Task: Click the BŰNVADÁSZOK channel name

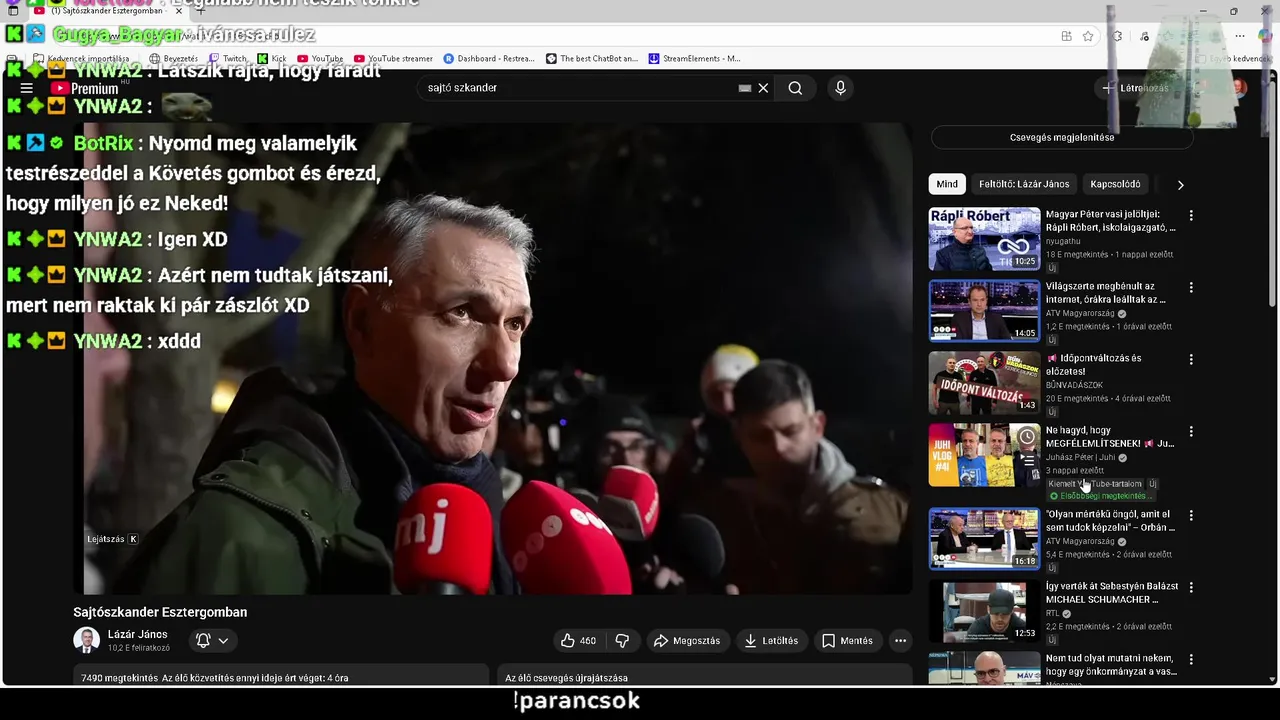Action: tap(1075, 385)
